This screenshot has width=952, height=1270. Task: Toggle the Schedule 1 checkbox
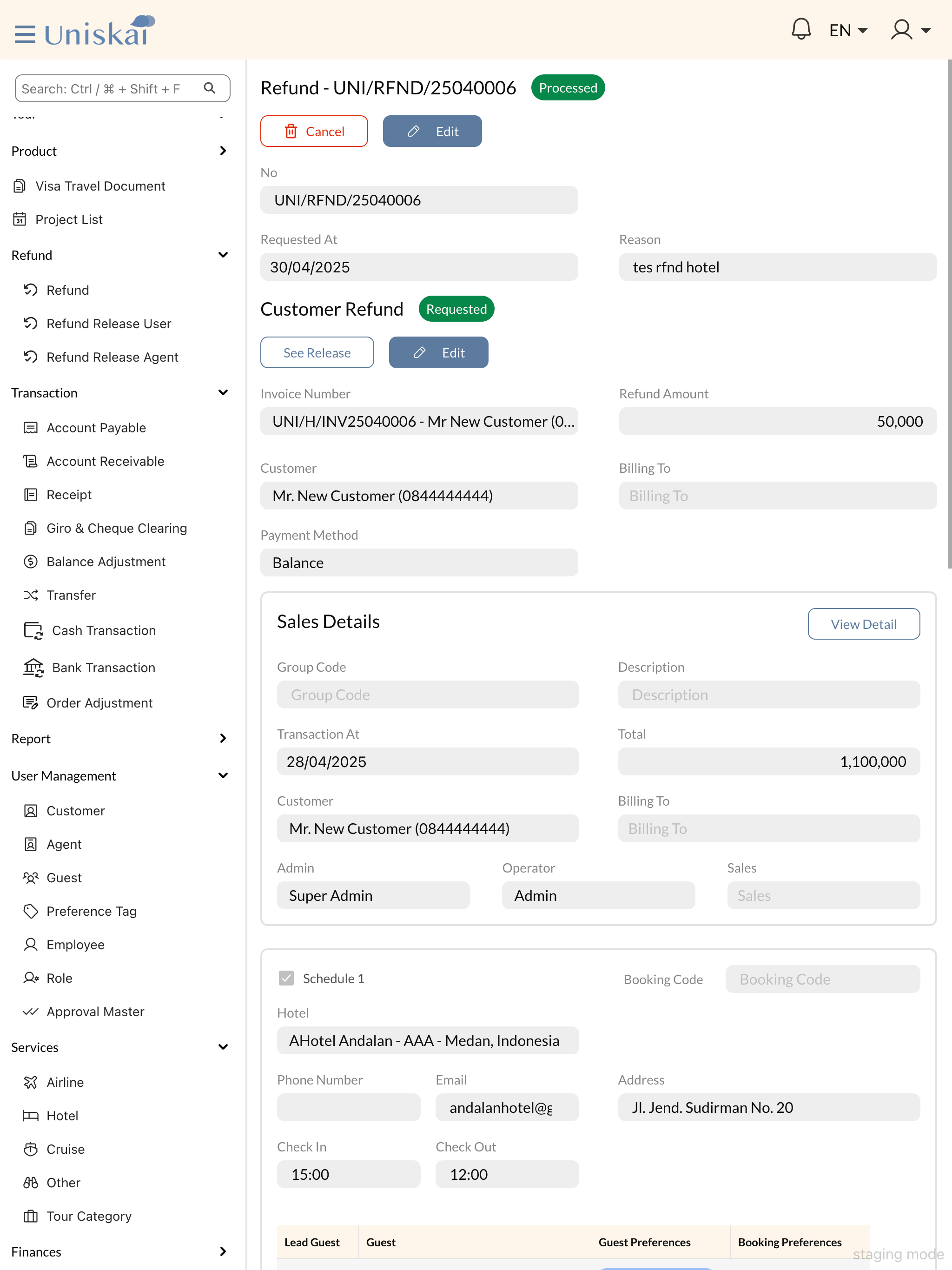286,979
